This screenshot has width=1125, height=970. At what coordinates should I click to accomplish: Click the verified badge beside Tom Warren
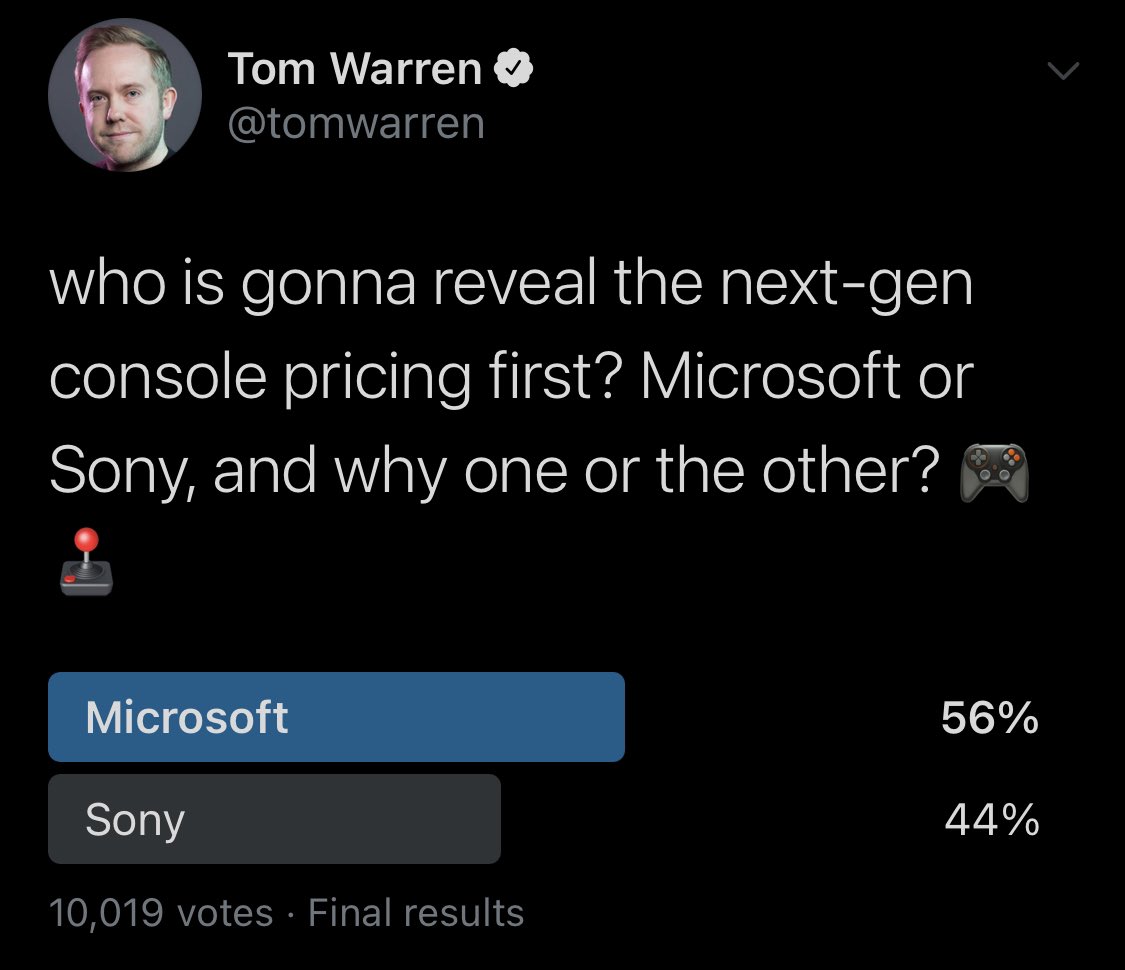(x=514, y=71)
